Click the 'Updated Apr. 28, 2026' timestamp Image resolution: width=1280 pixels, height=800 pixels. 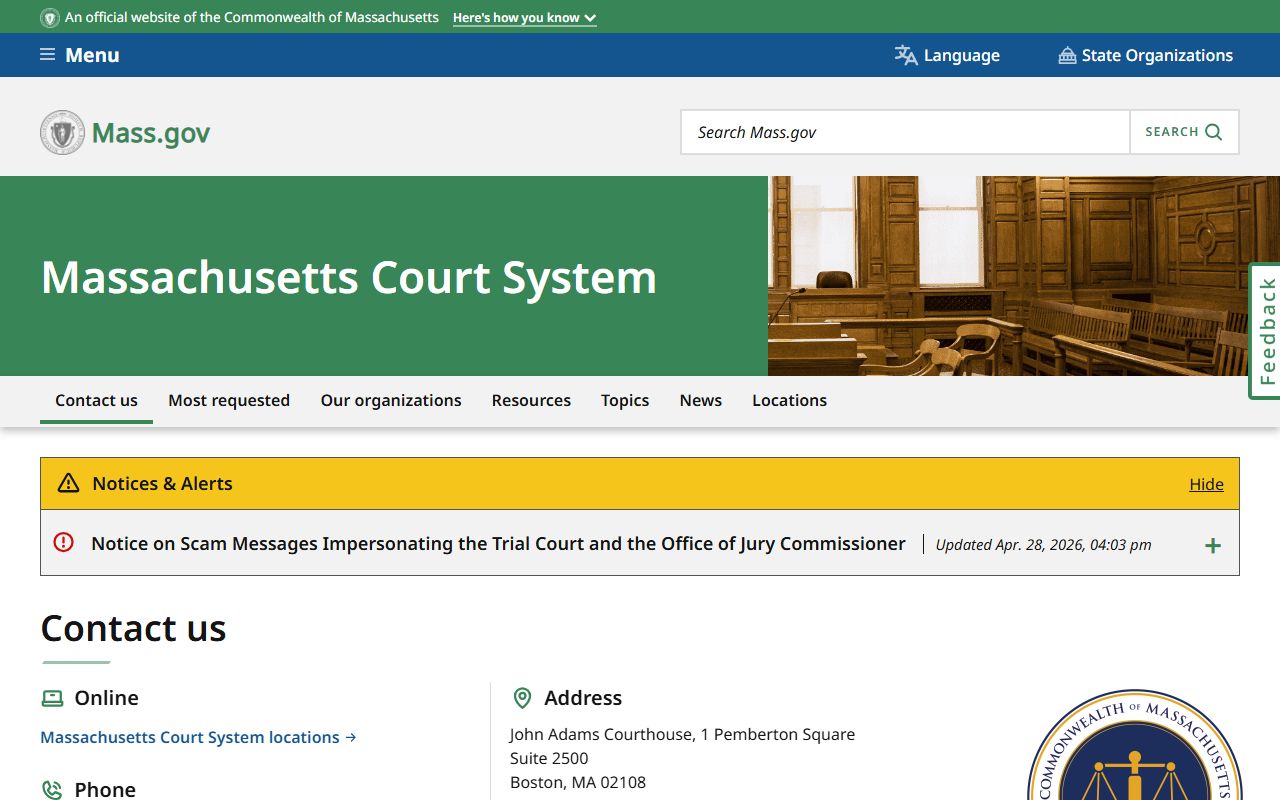click(x=1043, y=545)
